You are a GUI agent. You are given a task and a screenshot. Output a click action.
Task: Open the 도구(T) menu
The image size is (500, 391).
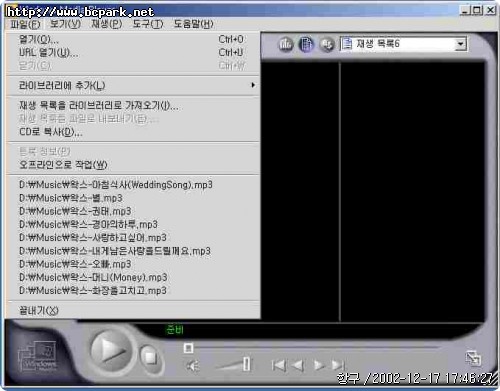click(148, 24)
